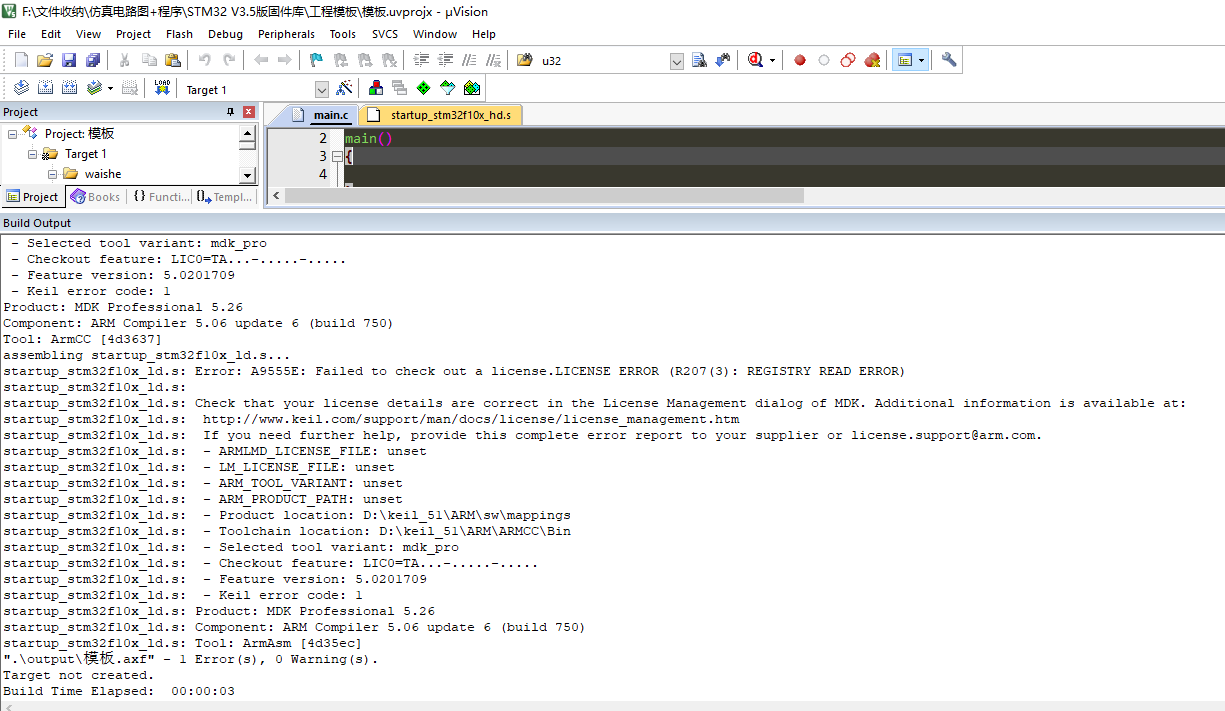The width and height of the screenshot is (1225, 711).
Task: Click the 'Build Time Elapsed' output line
Action: (x=119, y=691)
